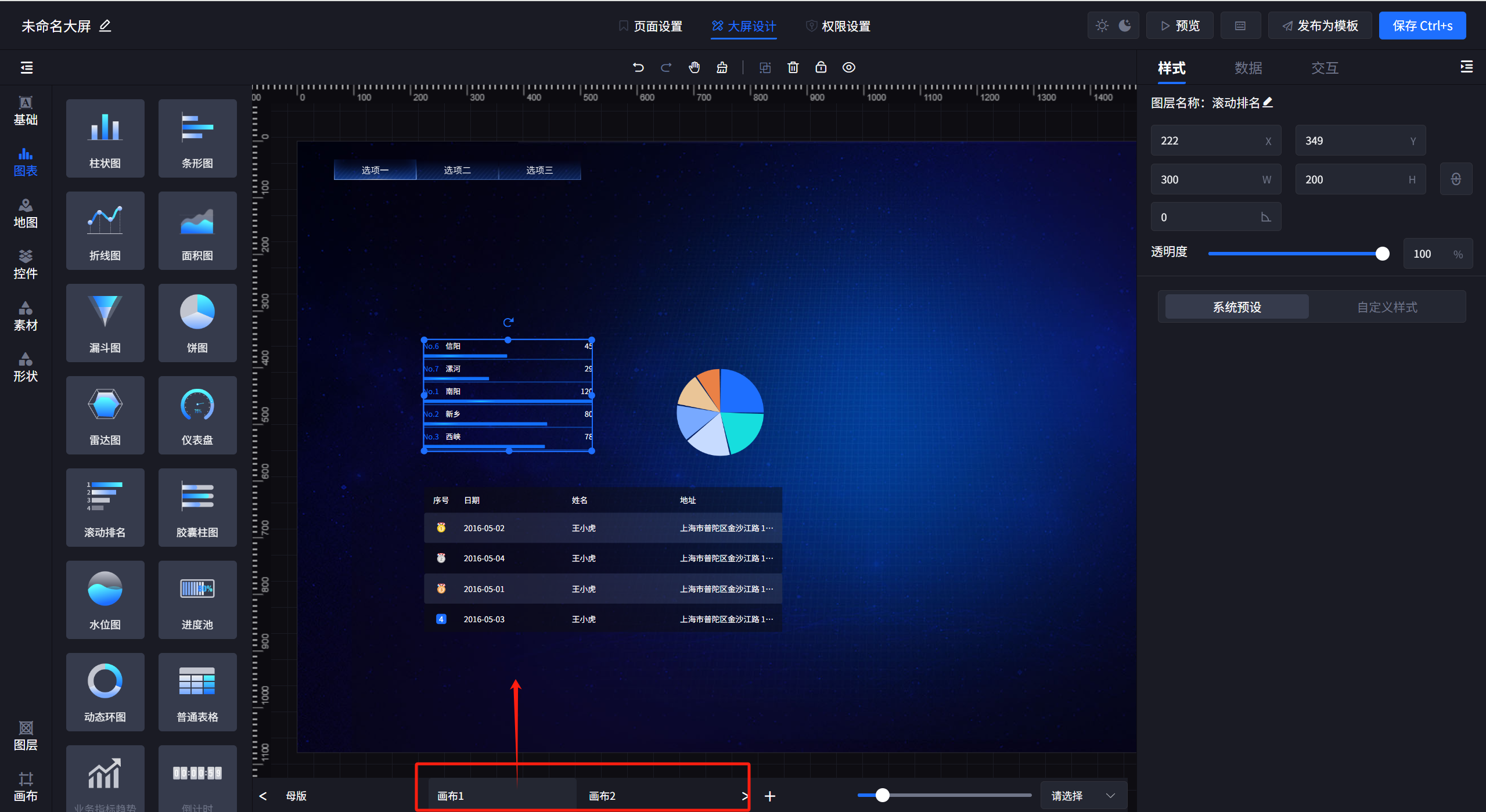Add the Radar chart (雷达图) component
This screenshot has height=812, width=1486.
coord(105,415)
